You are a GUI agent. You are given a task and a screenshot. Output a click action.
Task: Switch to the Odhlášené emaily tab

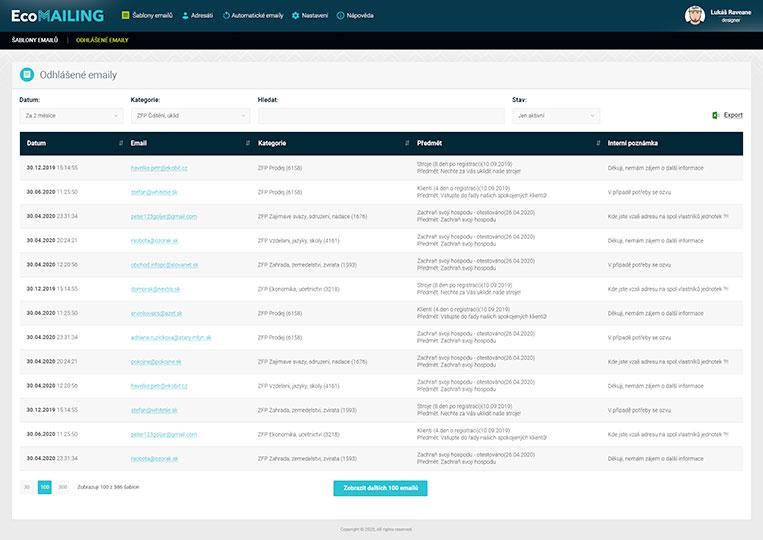coord(102,40)
